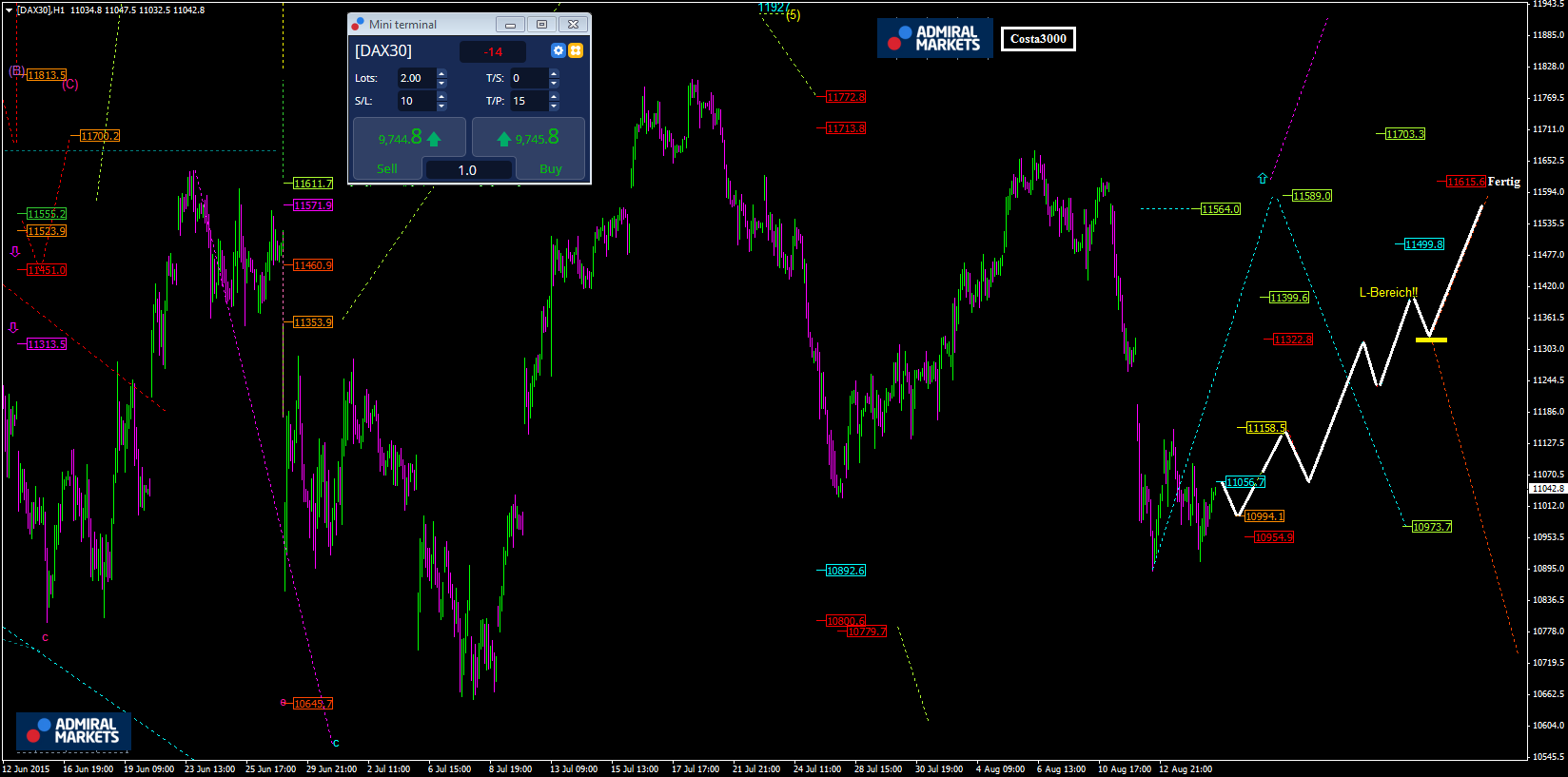Close the Mini terminal window
1568x777 pixels.
pyautogui.click(x=573, y=25)
